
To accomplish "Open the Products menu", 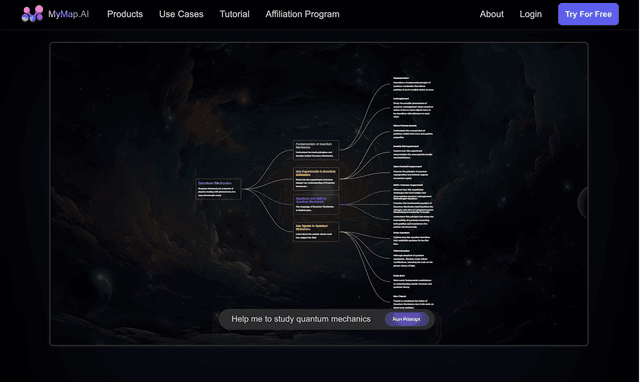I will click(x=125, y=14).
